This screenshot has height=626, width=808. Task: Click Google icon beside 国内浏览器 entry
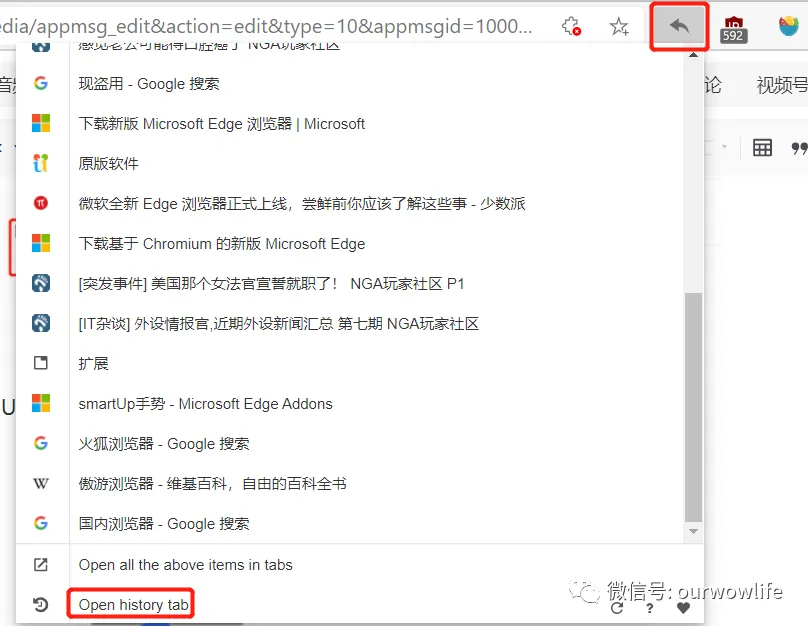[x=41, y=523]
